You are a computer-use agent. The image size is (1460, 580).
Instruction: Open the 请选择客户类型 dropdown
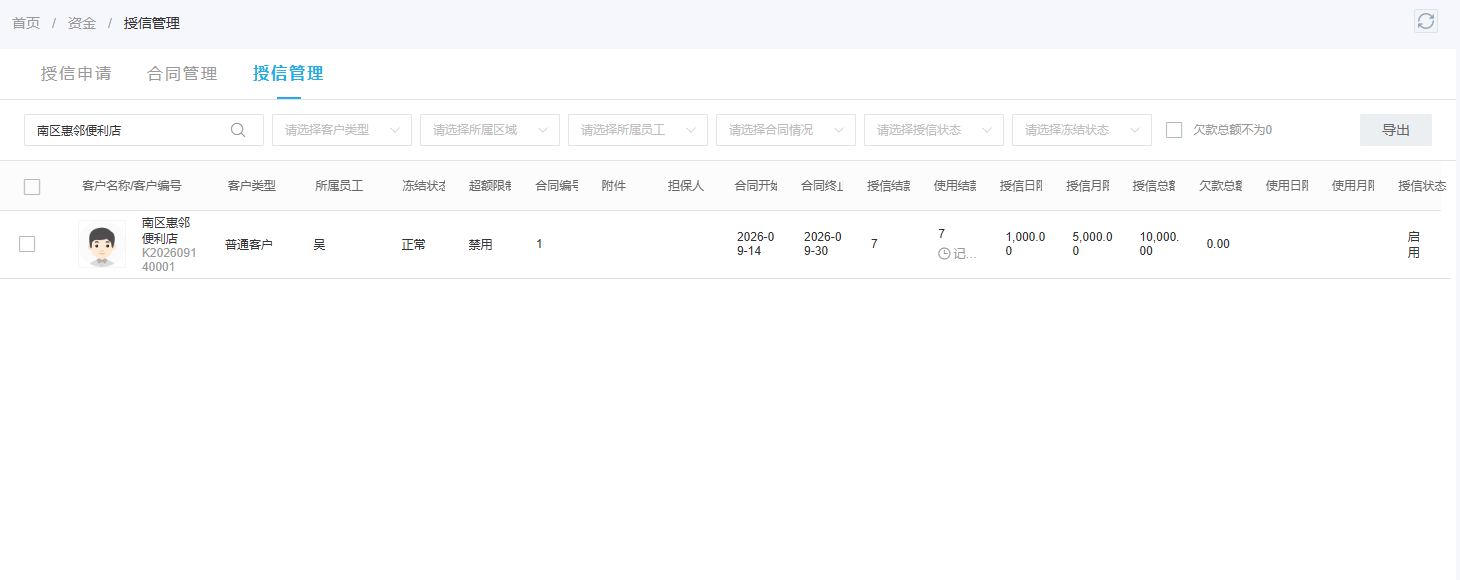[342, 130]
